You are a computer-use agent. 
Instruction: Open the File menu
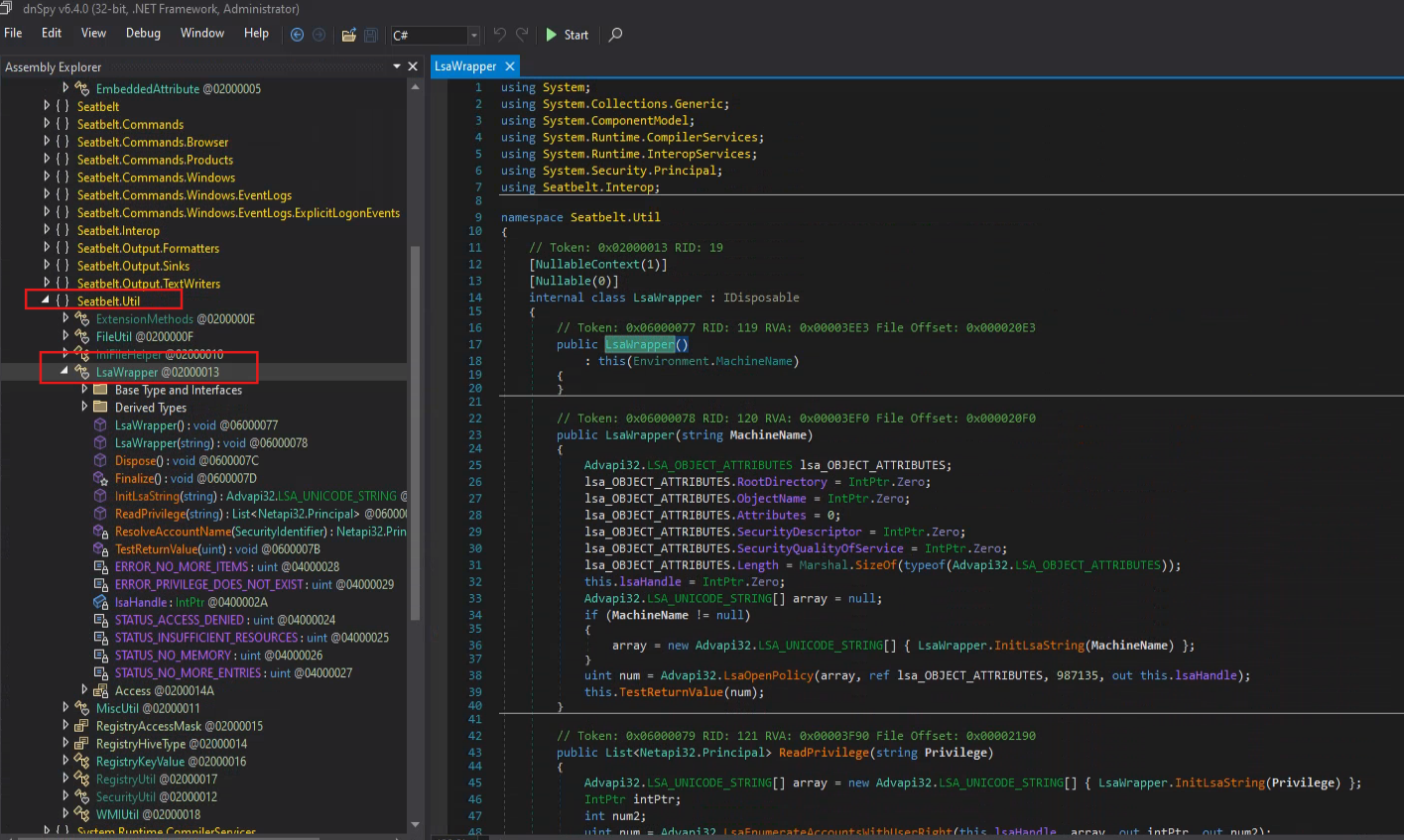click(x=13, y=33)
